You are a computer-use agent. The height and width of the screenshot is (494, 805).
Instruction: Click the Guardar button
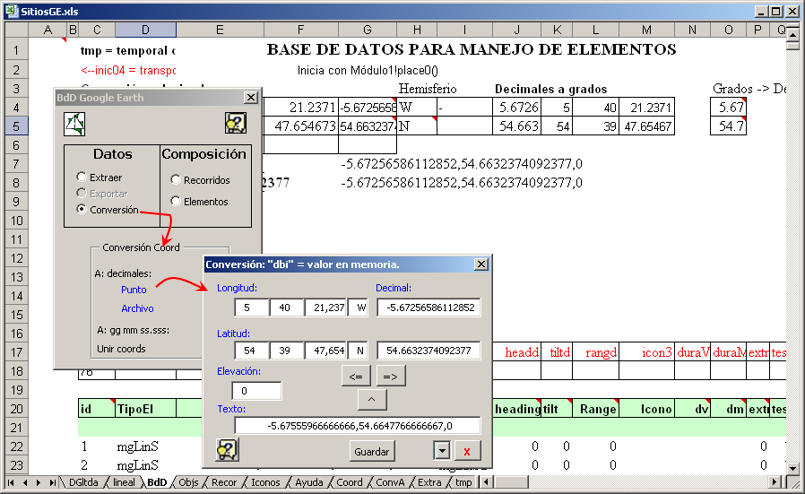[372, 451]
